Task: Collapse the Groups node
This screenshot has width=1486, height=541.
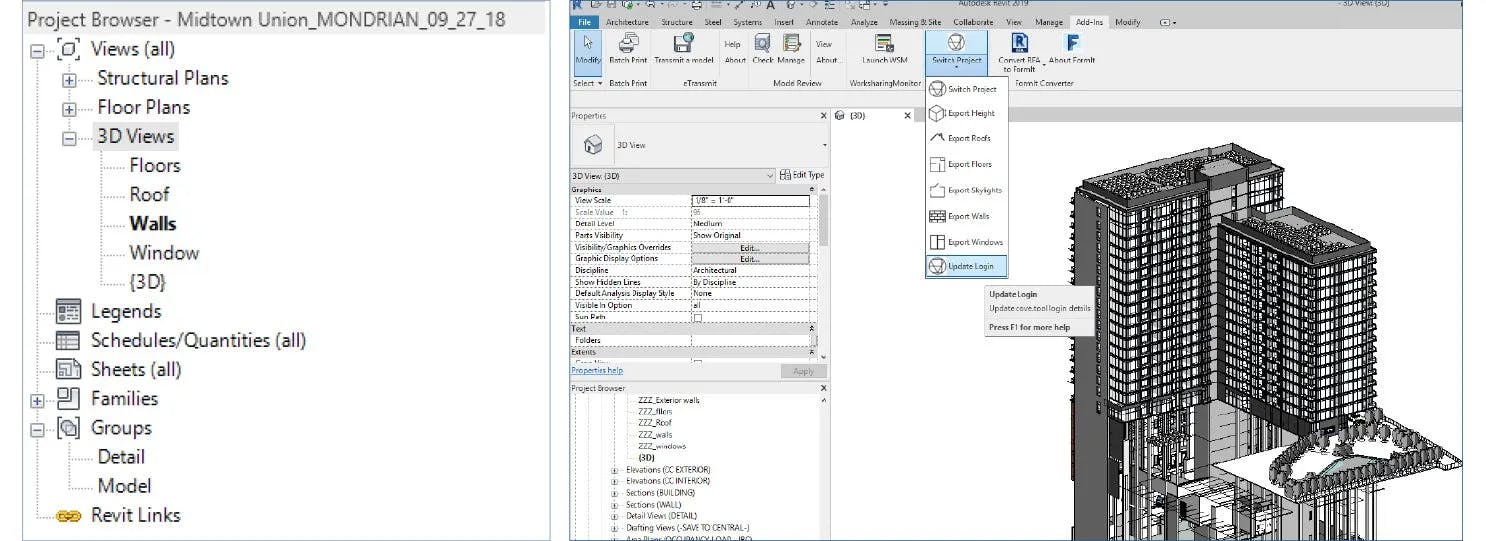Action: (x=38, y=430)
